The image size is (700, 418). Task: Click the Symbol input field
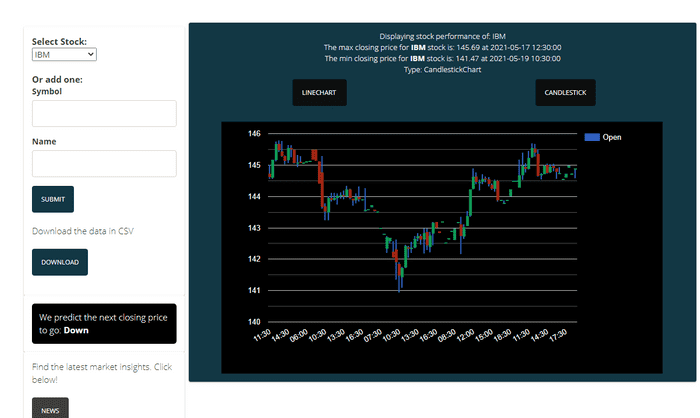pos(104,113)
